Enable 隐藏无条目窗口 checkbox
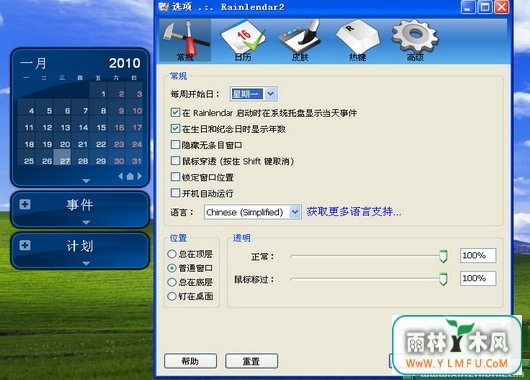Screen dimensions: 530x380 (175, 145)
